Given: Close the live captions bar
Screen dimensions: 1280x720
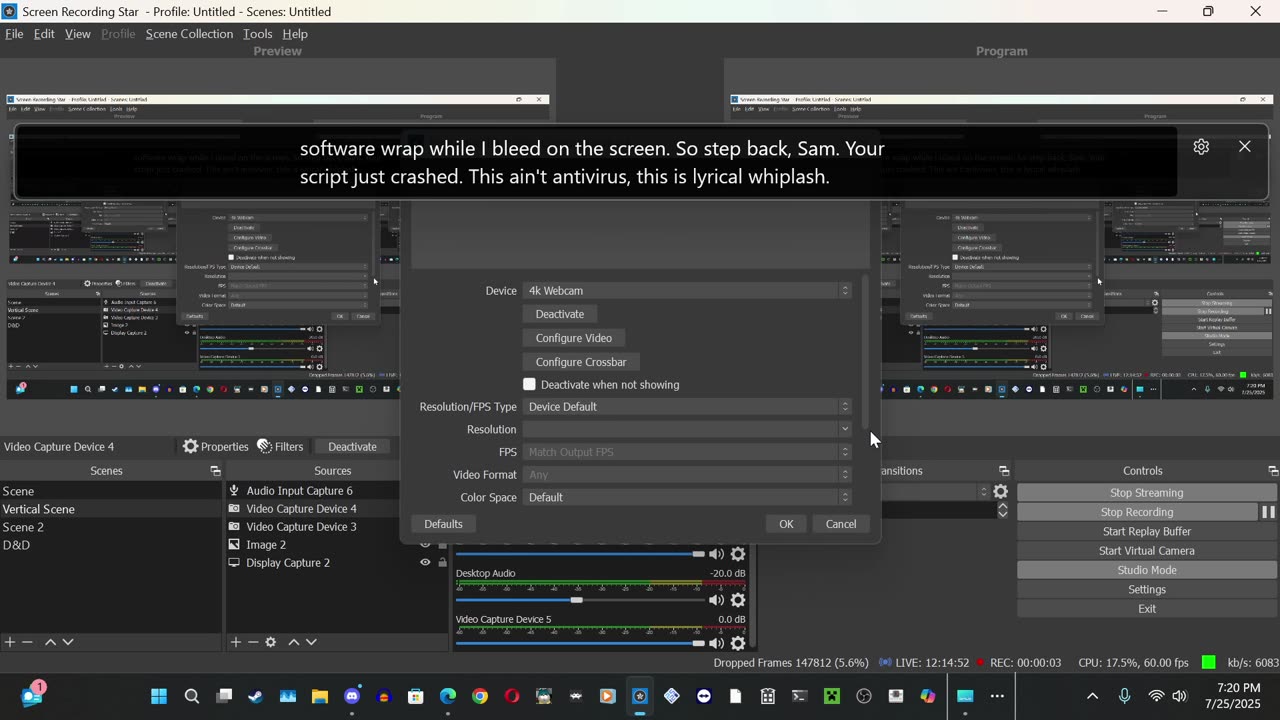Looking at the screenshot, I should [1245, 147].
